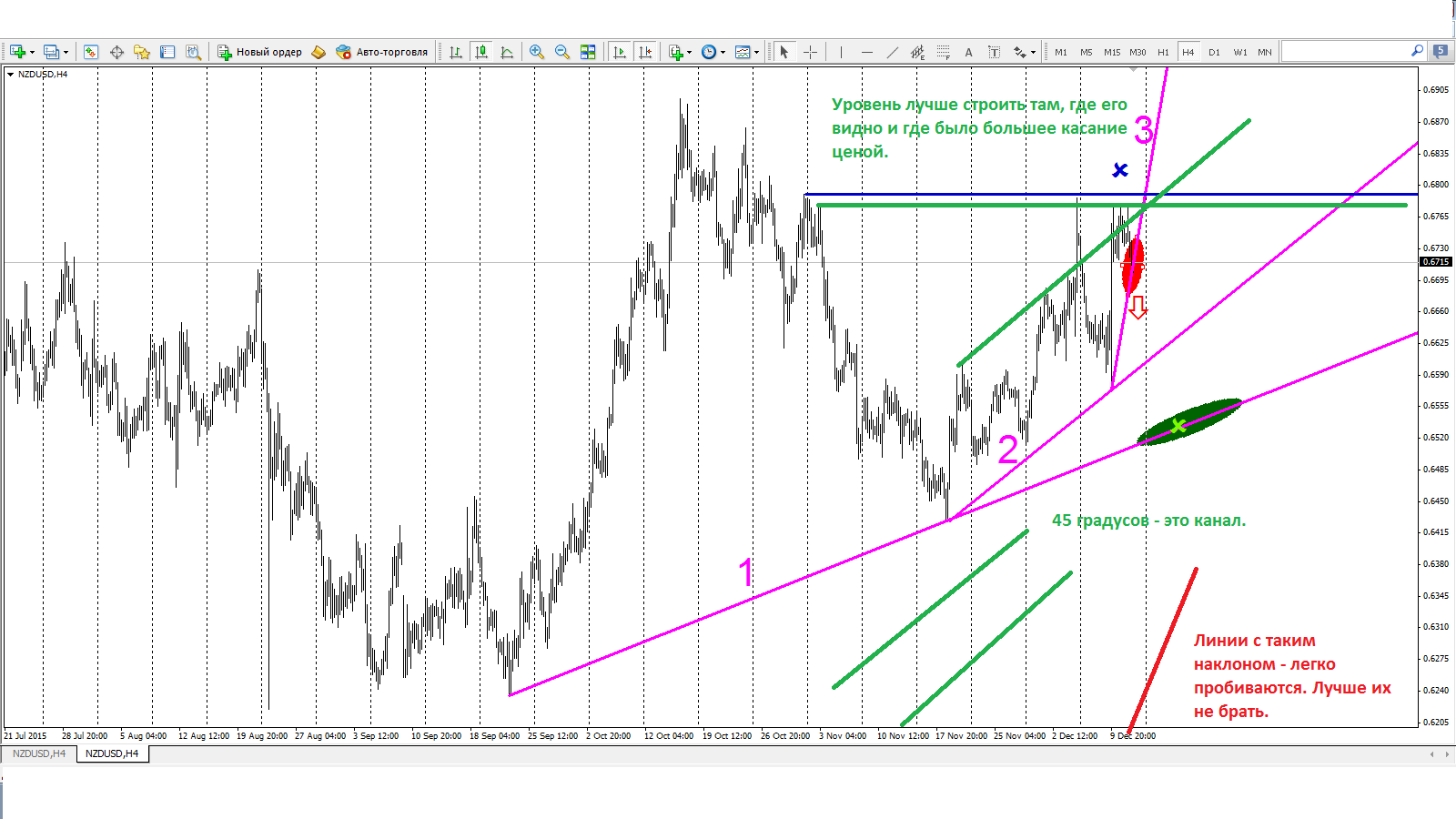The image size is (1456, 819).
Task: Click the '21 Jul 2015' date label
Action: [x=25, y=735]
